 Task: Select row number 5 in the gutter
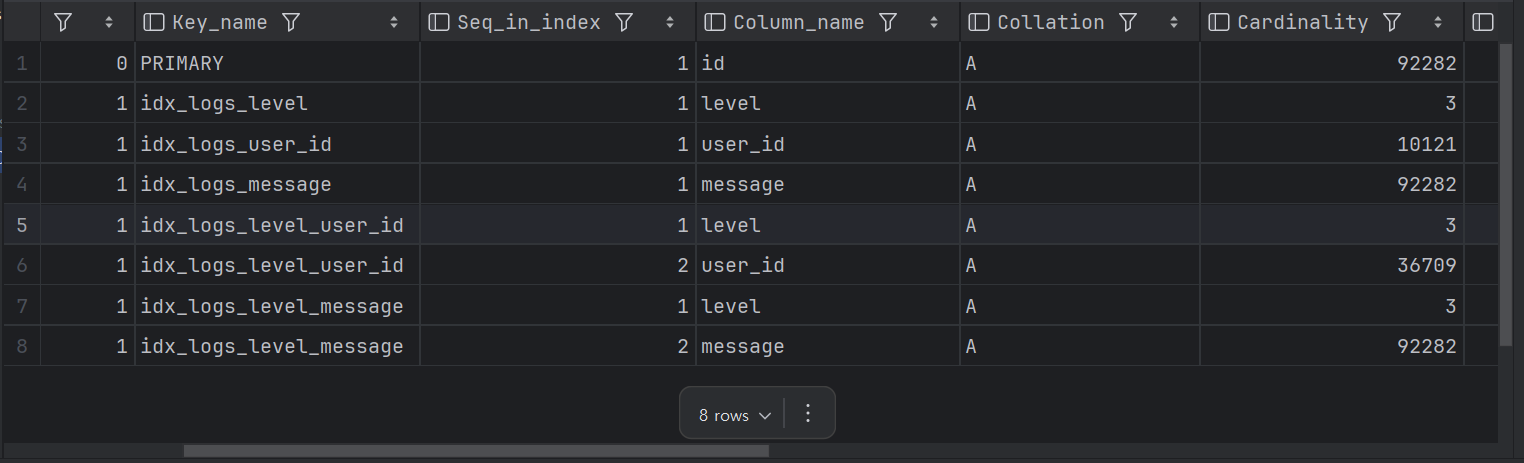[x=21, y=225]
